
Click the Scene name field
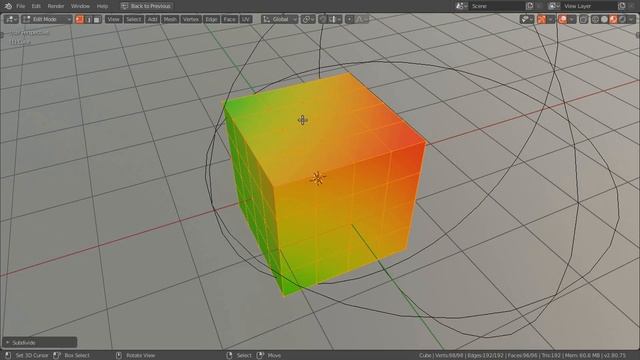[x=497, y=6]
